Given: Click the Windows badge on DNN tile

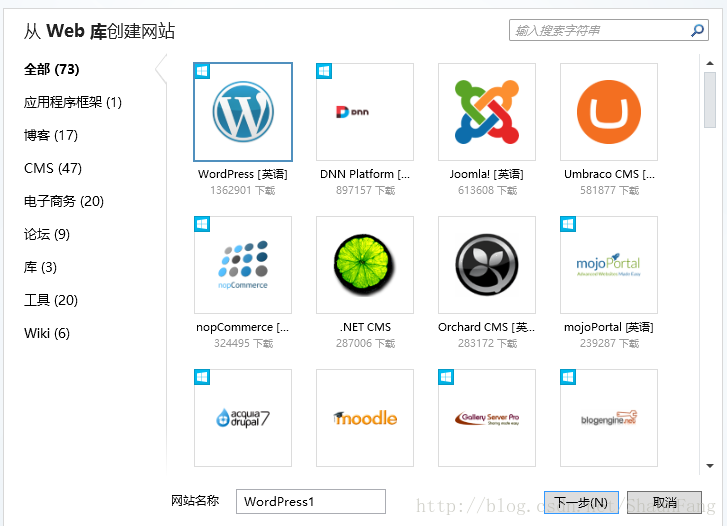Looking at the screenshot, I should click(x=324, y=71).
